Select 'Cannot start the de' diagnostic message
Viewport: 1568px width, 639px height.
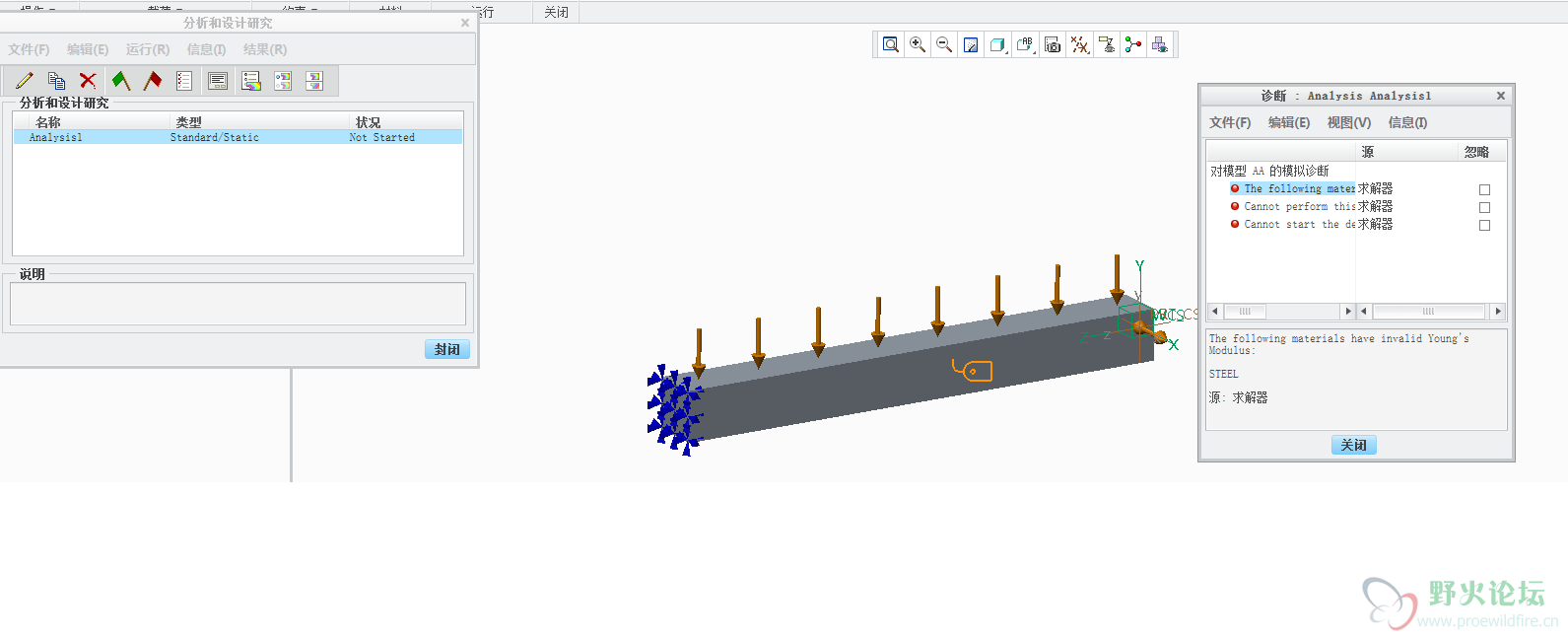(1299, 224)
